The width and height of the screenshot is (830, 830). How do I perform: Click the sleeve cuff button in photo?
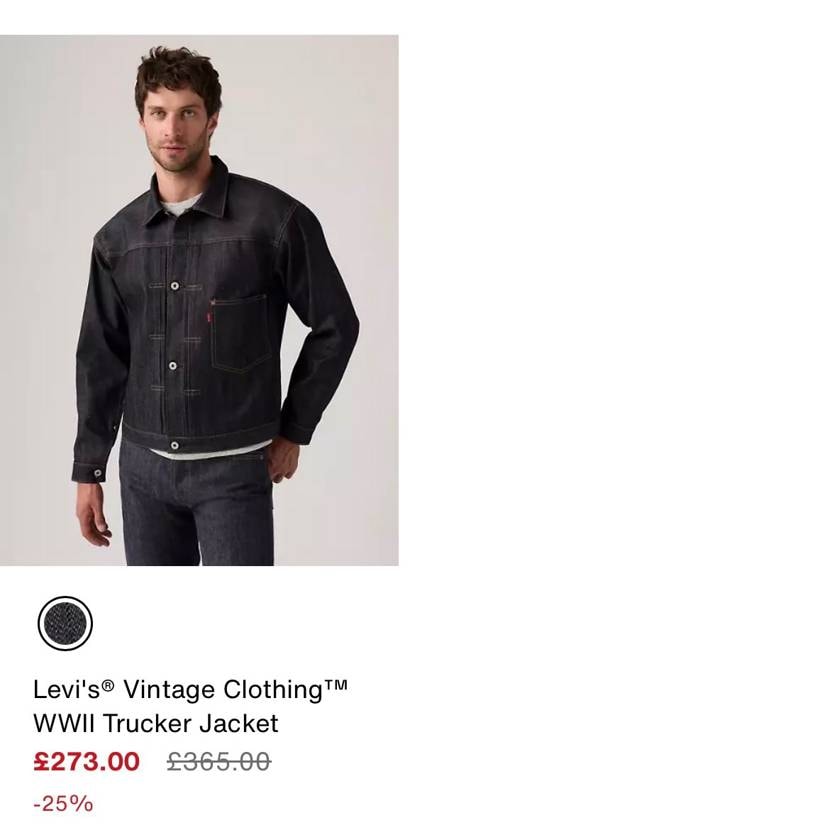98,473
